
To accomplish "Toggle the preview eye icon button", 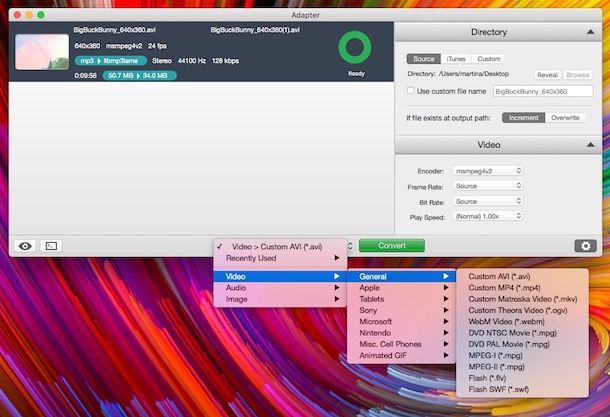I will point(25,246).
